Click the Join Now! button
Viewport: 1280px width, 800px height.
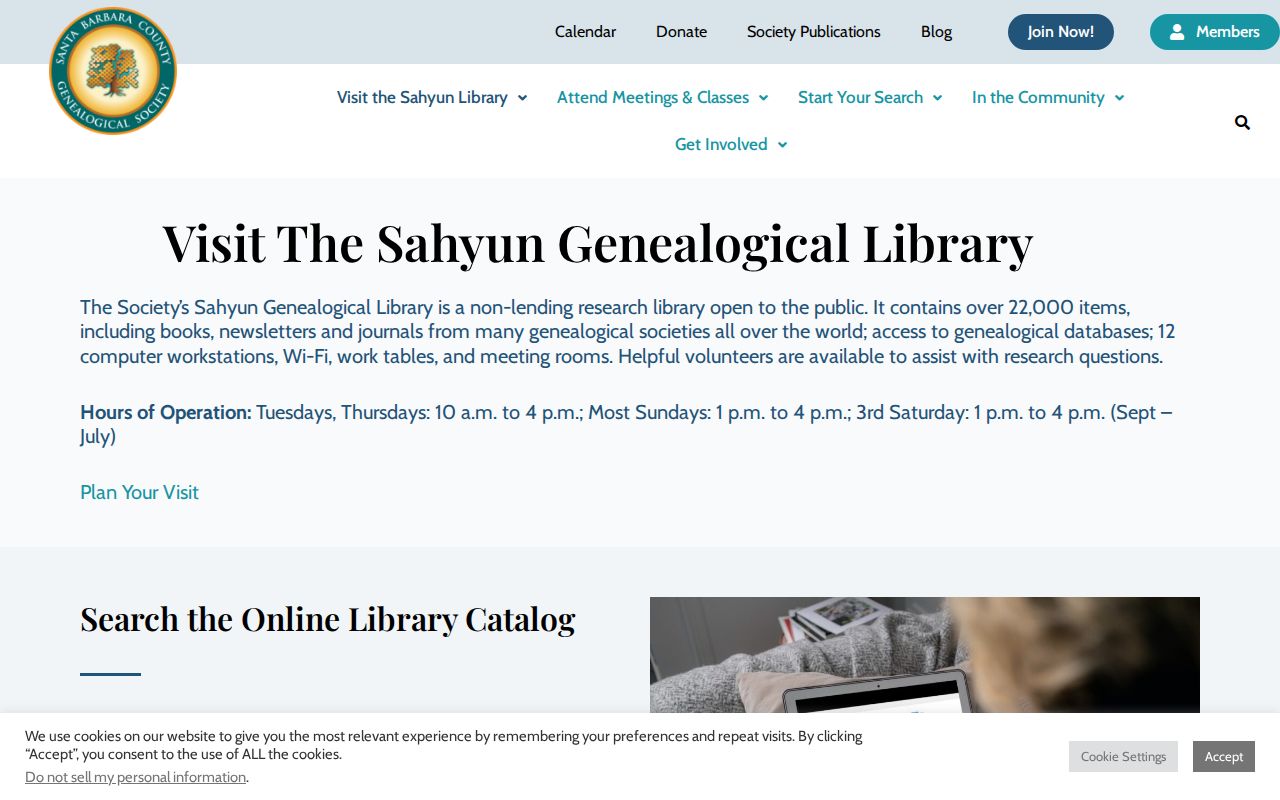[x=1061, y=32]
